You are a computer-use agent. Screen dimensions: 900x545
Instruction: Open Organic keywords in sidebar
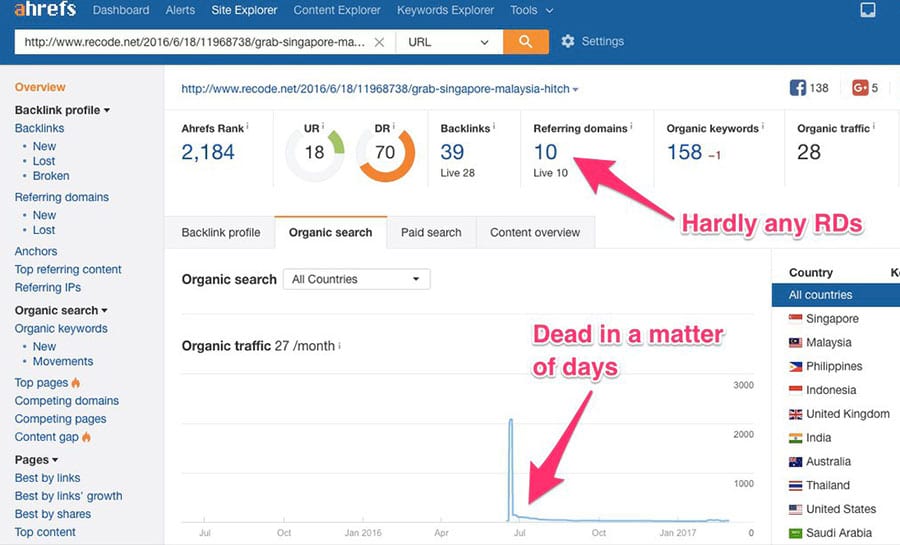(x=61, y=328)
